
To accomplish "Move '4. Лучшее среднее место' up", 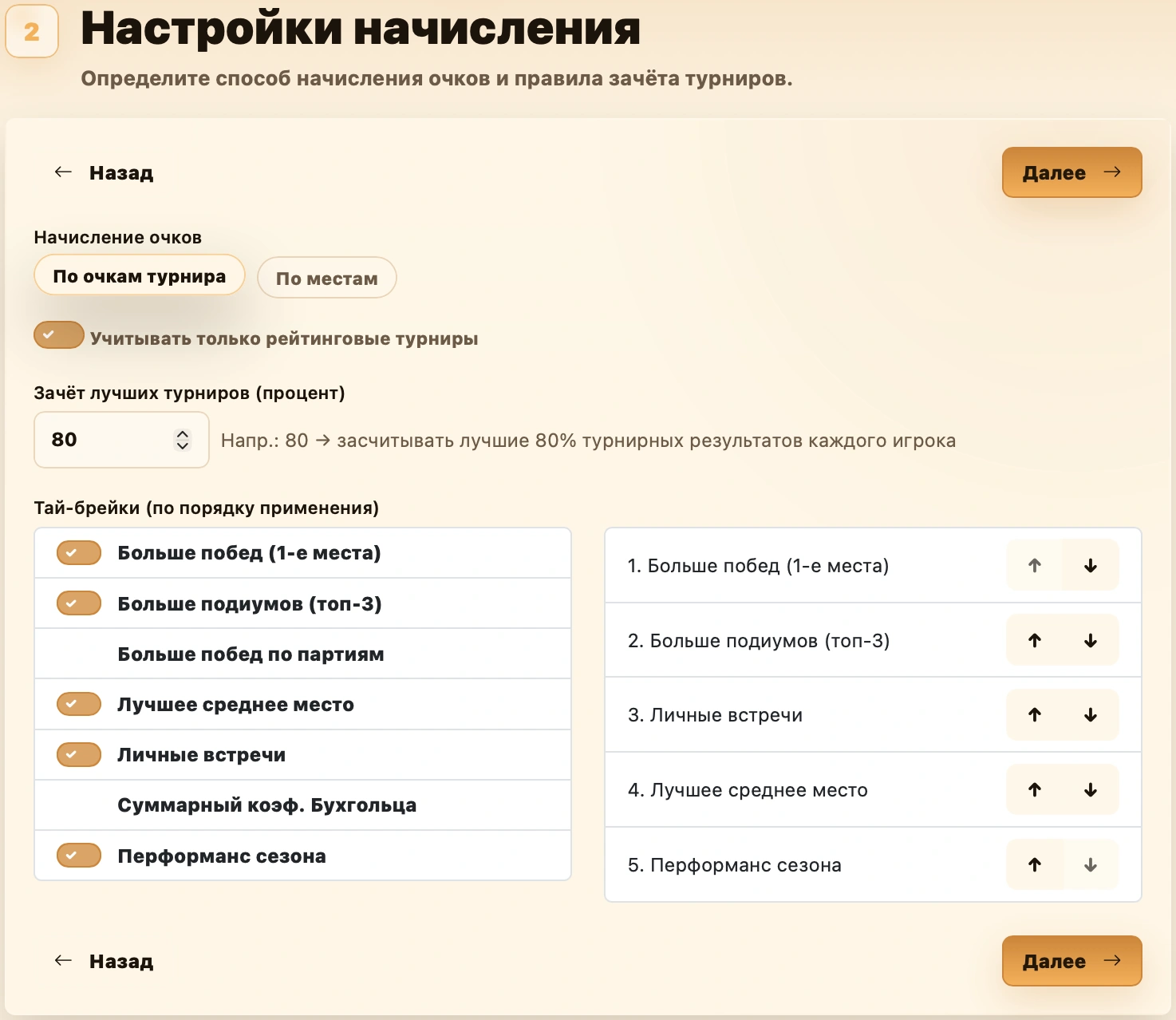I will click(1035, 790).
